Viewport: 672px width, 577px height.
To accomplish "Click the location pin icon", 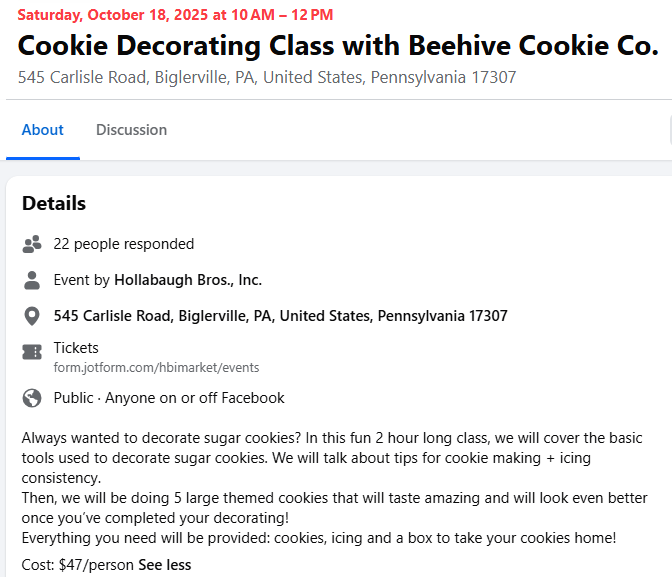I will [x=32, y=316].
